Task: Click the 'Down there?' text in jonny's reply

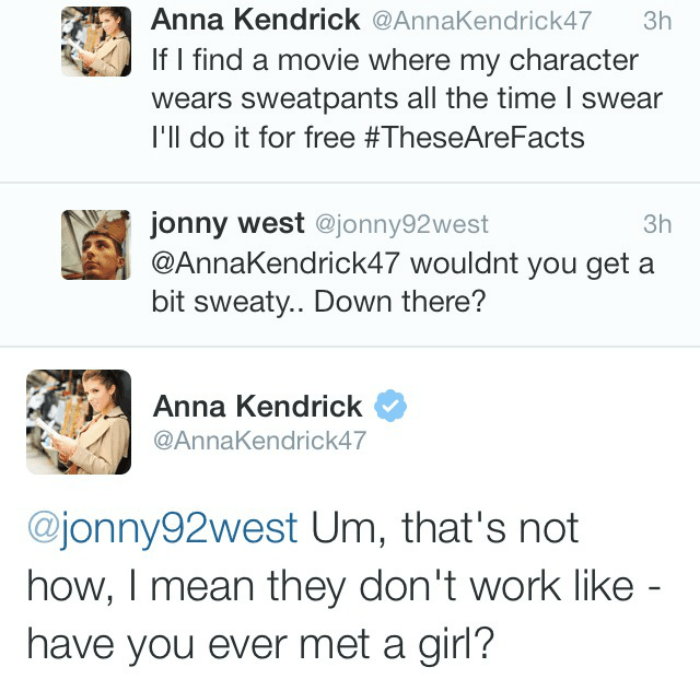Action: point(399,302)
